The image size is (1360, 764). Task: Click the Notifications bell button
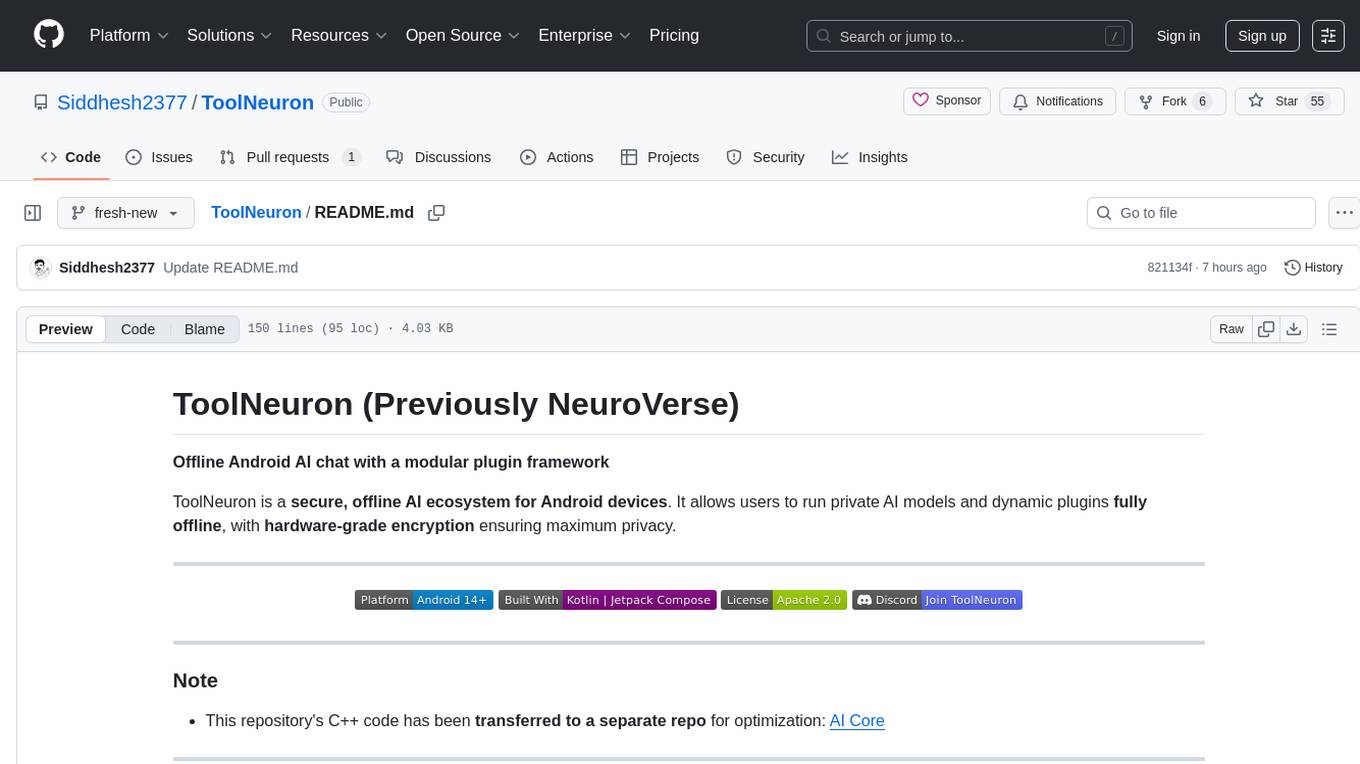click(1058, 101)
